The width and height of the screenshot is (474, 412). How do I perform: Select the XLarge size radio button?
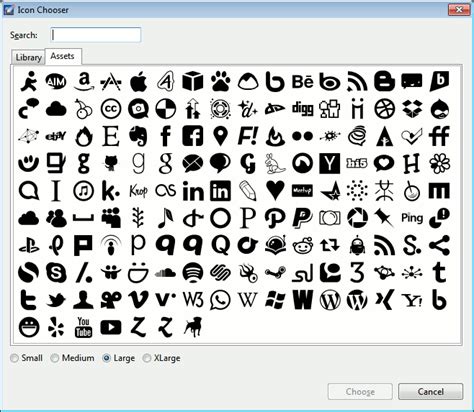point(146,358)
